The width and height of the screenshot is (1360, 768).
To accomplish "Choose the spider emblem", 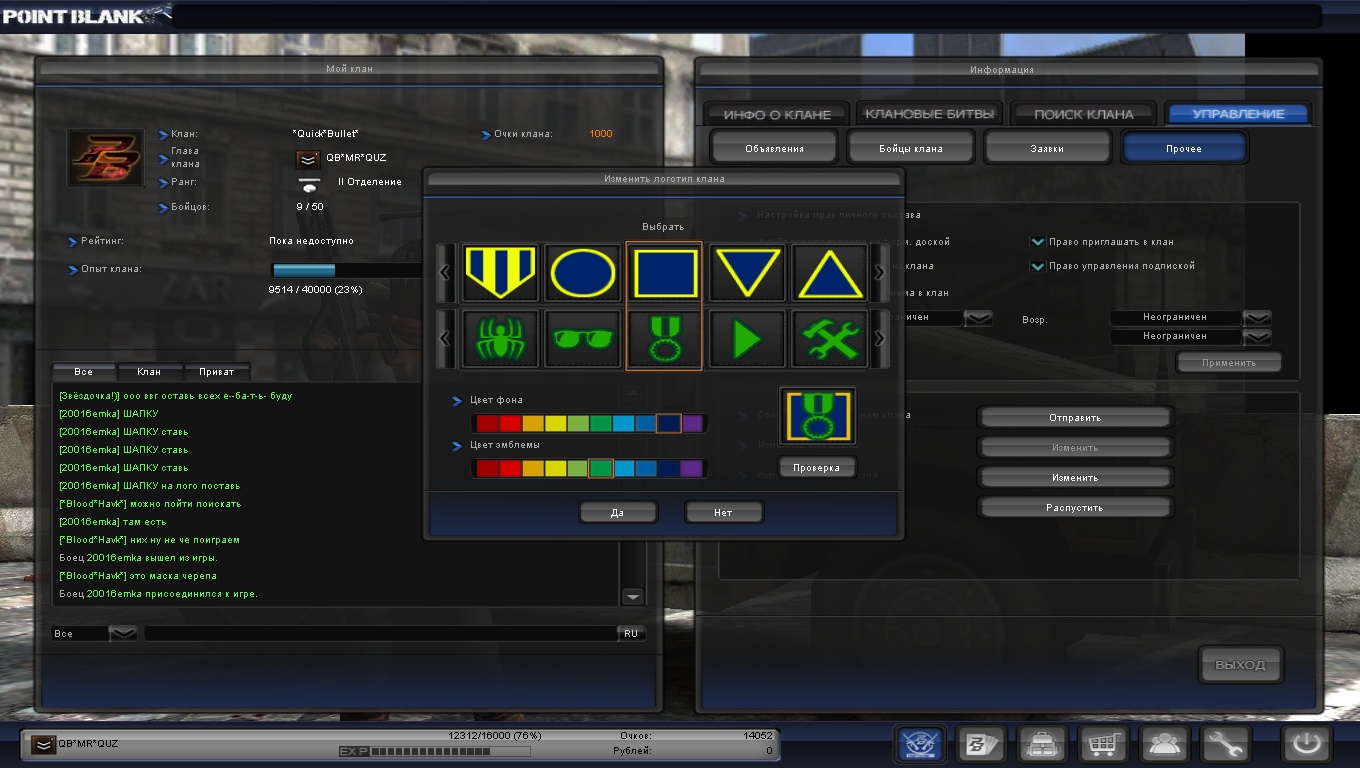I will click(x=500, y=340).
